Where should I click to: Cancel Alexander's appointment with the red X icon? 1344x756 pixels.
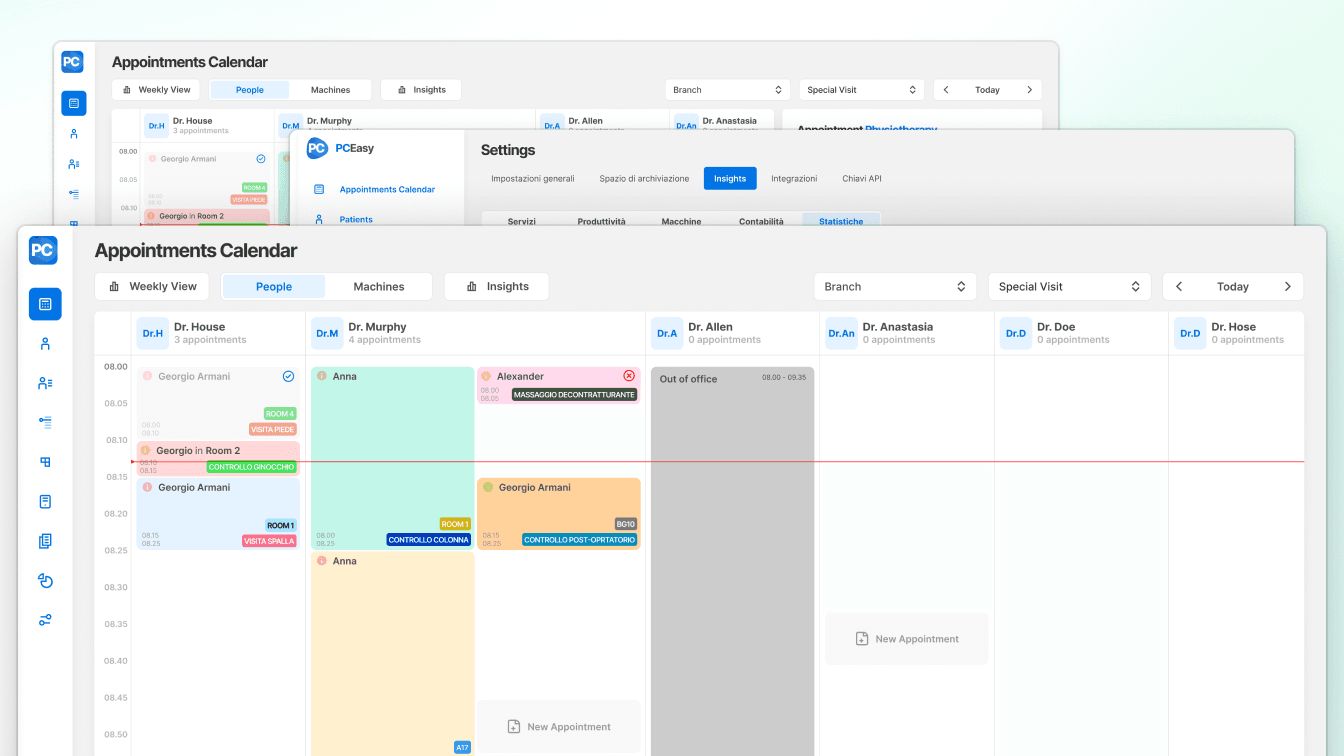629,375
